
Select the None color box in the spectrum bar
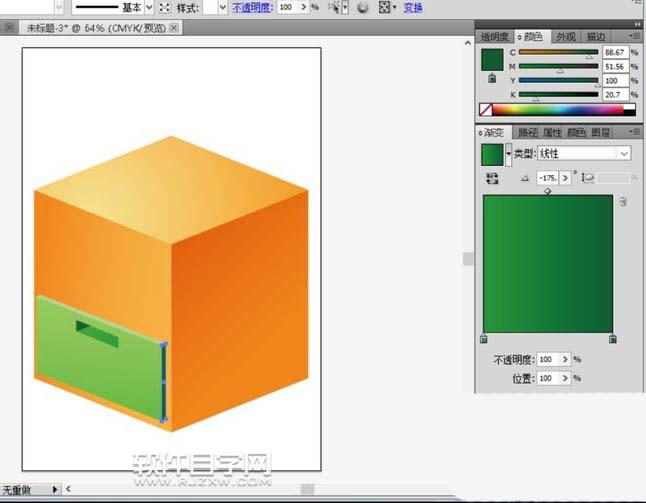click(486, 110)
